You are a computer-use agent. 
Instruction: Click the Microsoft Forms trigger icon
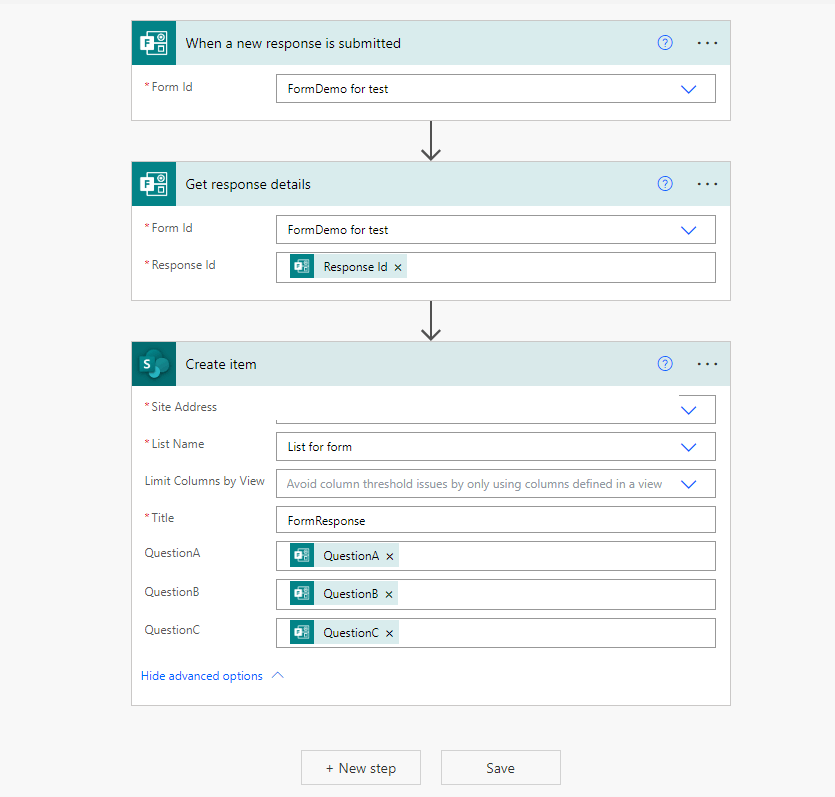[x=153, y=42]
